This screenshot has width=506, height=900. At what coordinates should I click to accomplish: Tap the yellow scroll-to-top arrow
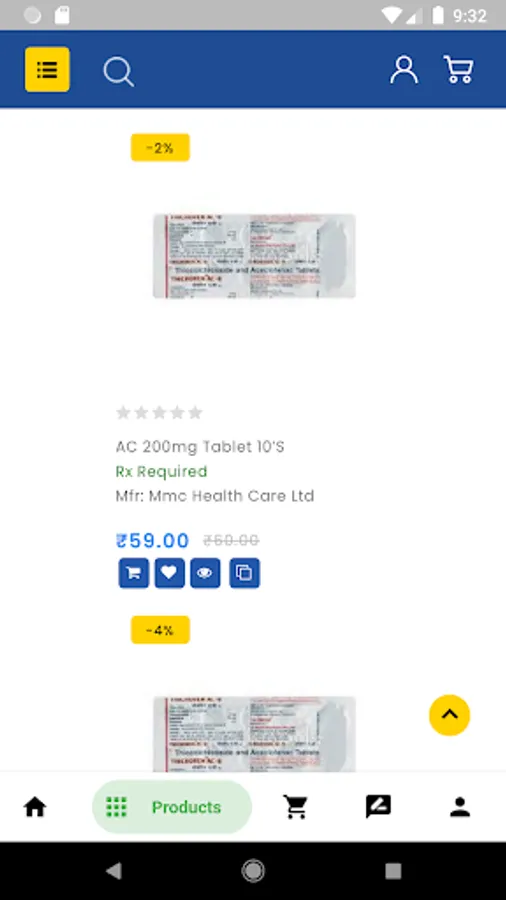pos(450,715)
